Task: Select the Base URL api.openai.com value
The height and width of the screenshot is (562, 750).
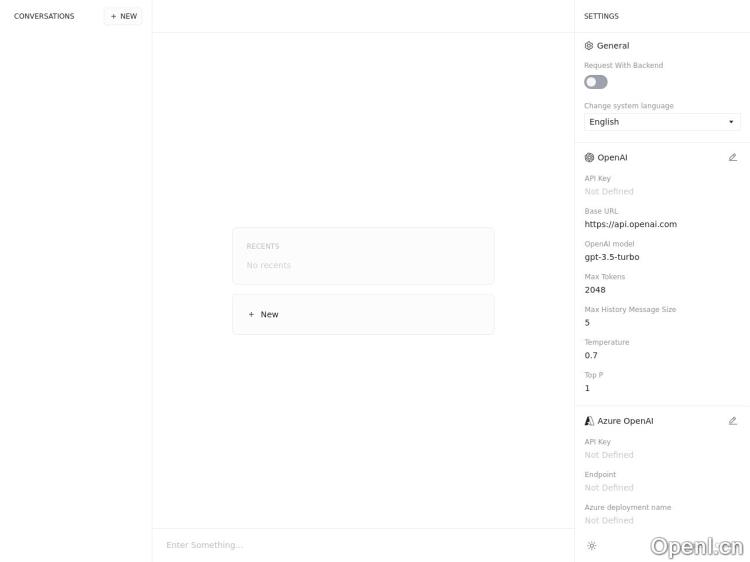Action: tap(630, 224)
